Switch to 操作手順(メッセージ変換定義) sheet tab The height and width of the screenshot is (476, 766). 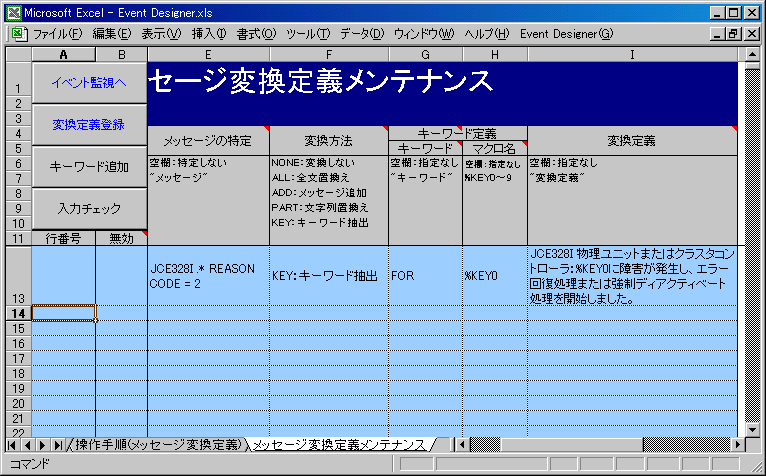(x=158, y=444)
